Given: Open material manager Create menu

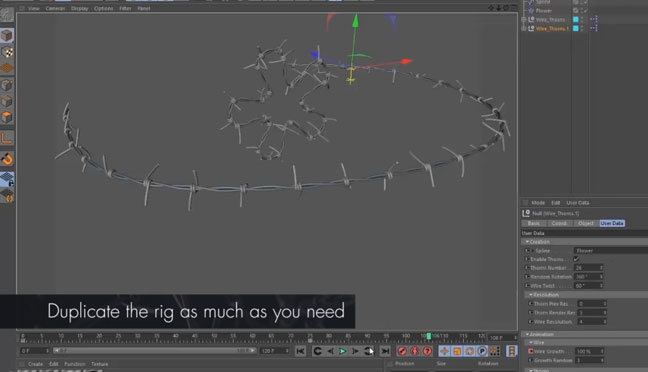Looking at the screenshot, I should pos(35,364).
